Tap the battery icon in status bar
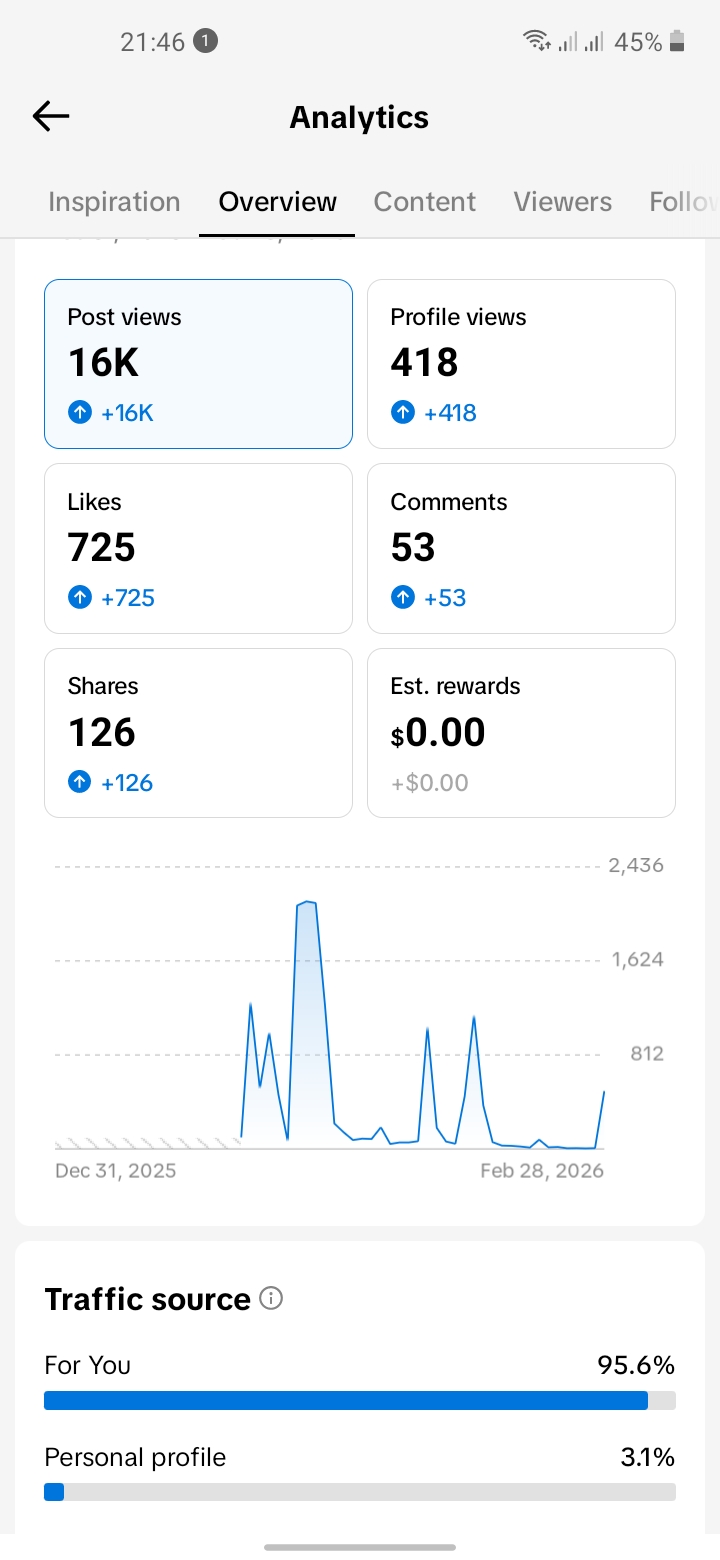 coord(678,41)
